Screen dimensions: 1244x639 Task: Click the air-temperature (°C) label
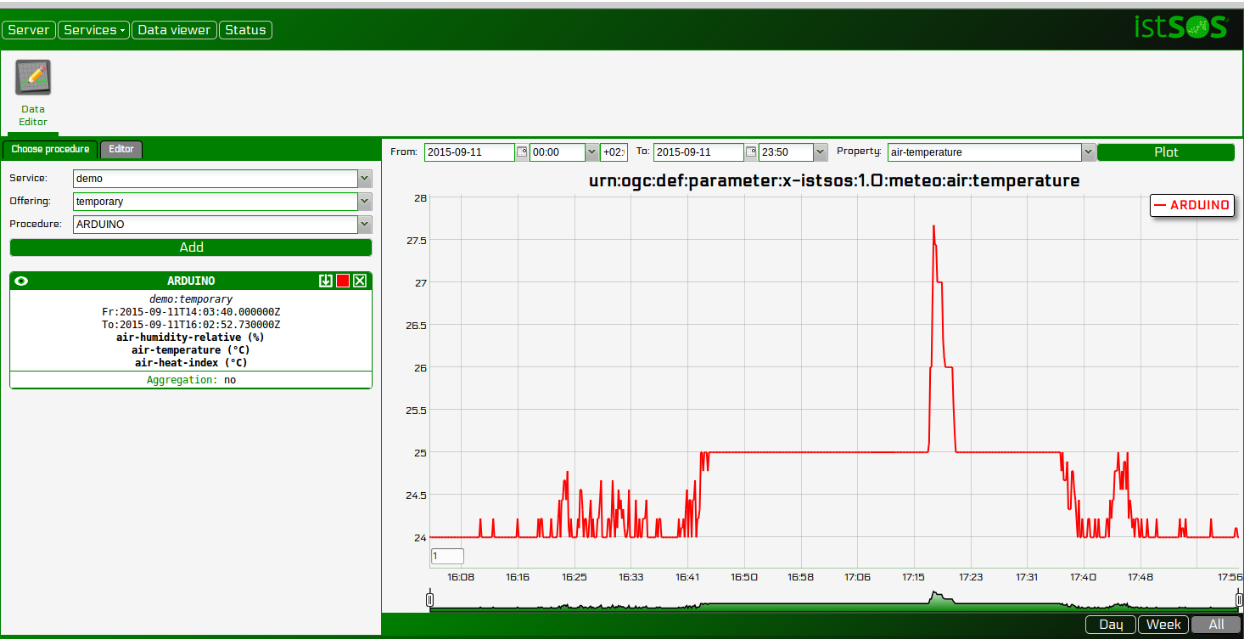191,350
